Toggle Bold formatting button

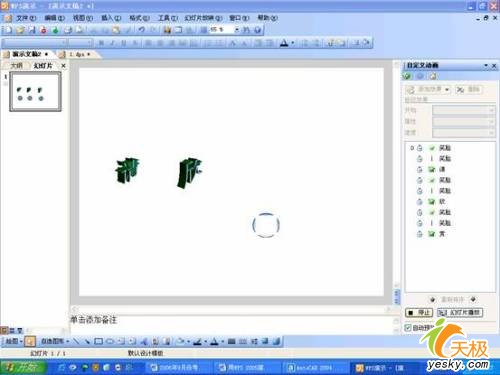pyautogui.click(x=101, y=43)
